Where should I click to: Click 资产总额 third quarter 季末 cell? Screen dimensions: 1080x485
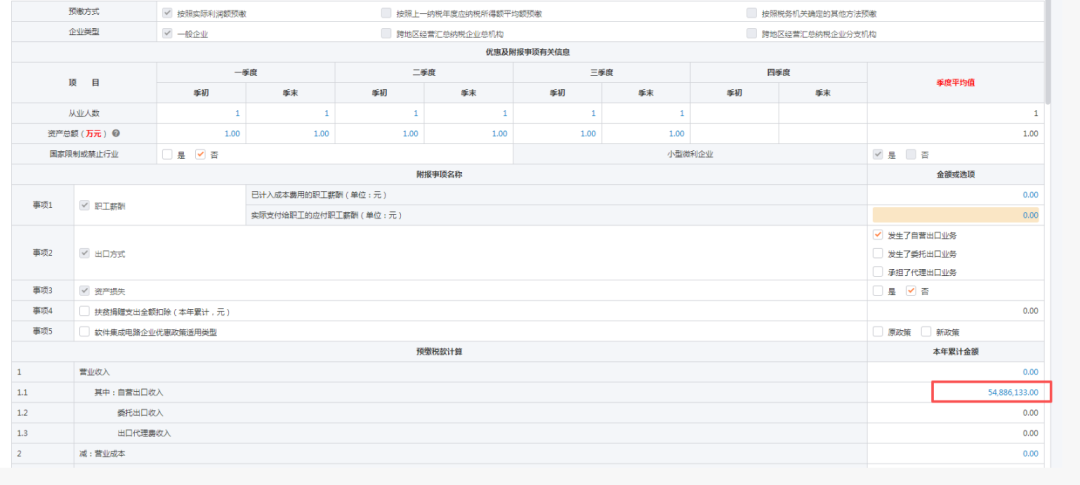point(646,133)
